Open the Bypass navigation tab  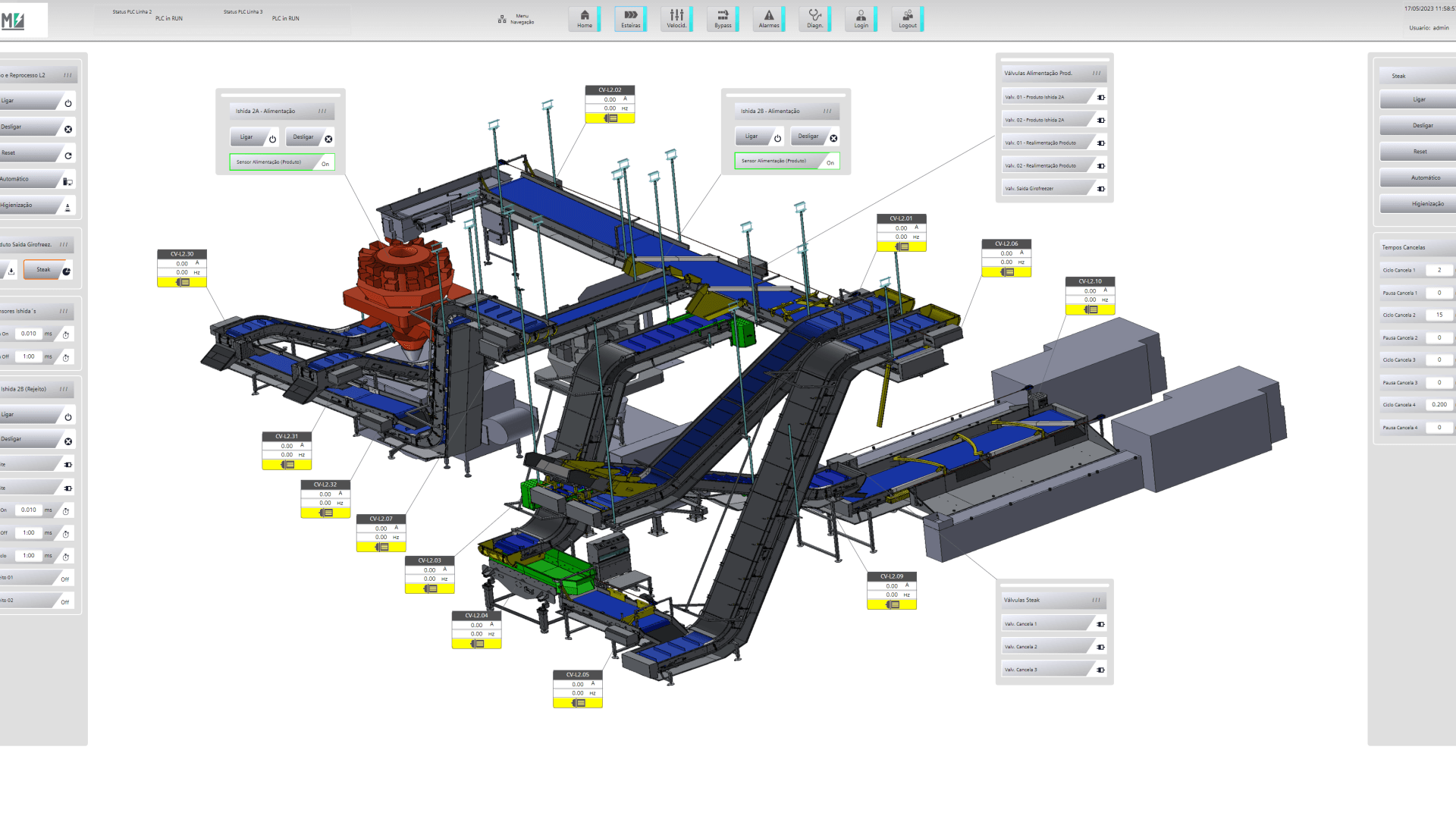click(723, 19)
